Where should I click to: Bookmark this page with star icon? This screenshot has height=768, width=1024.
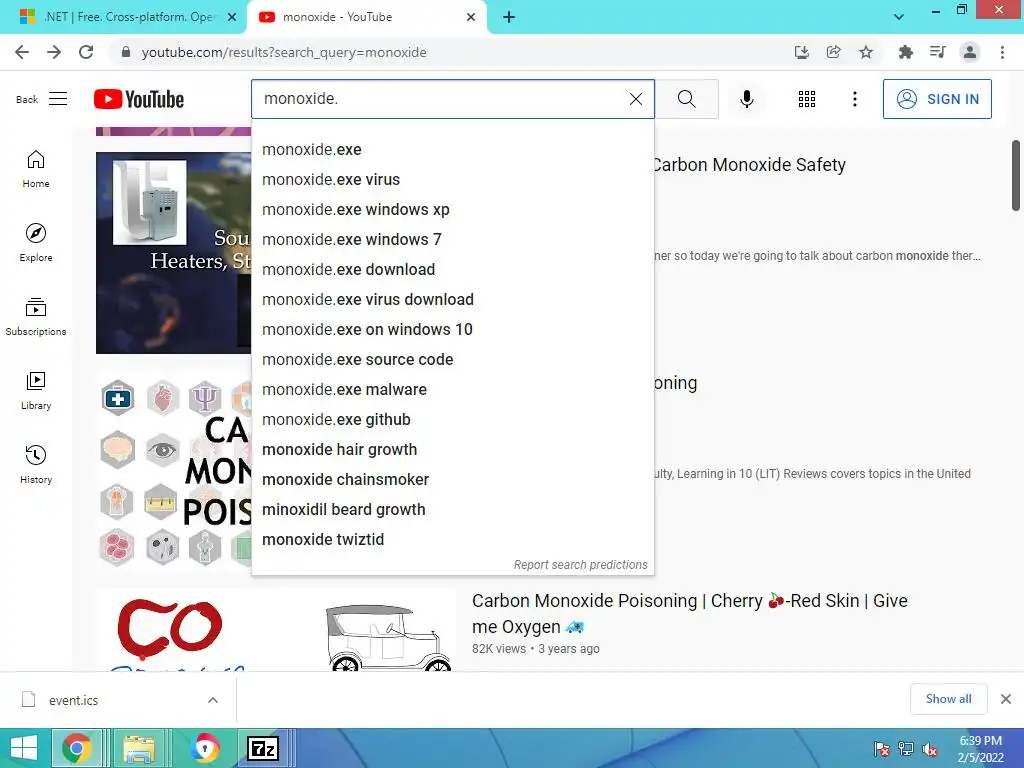coord(866,52)
